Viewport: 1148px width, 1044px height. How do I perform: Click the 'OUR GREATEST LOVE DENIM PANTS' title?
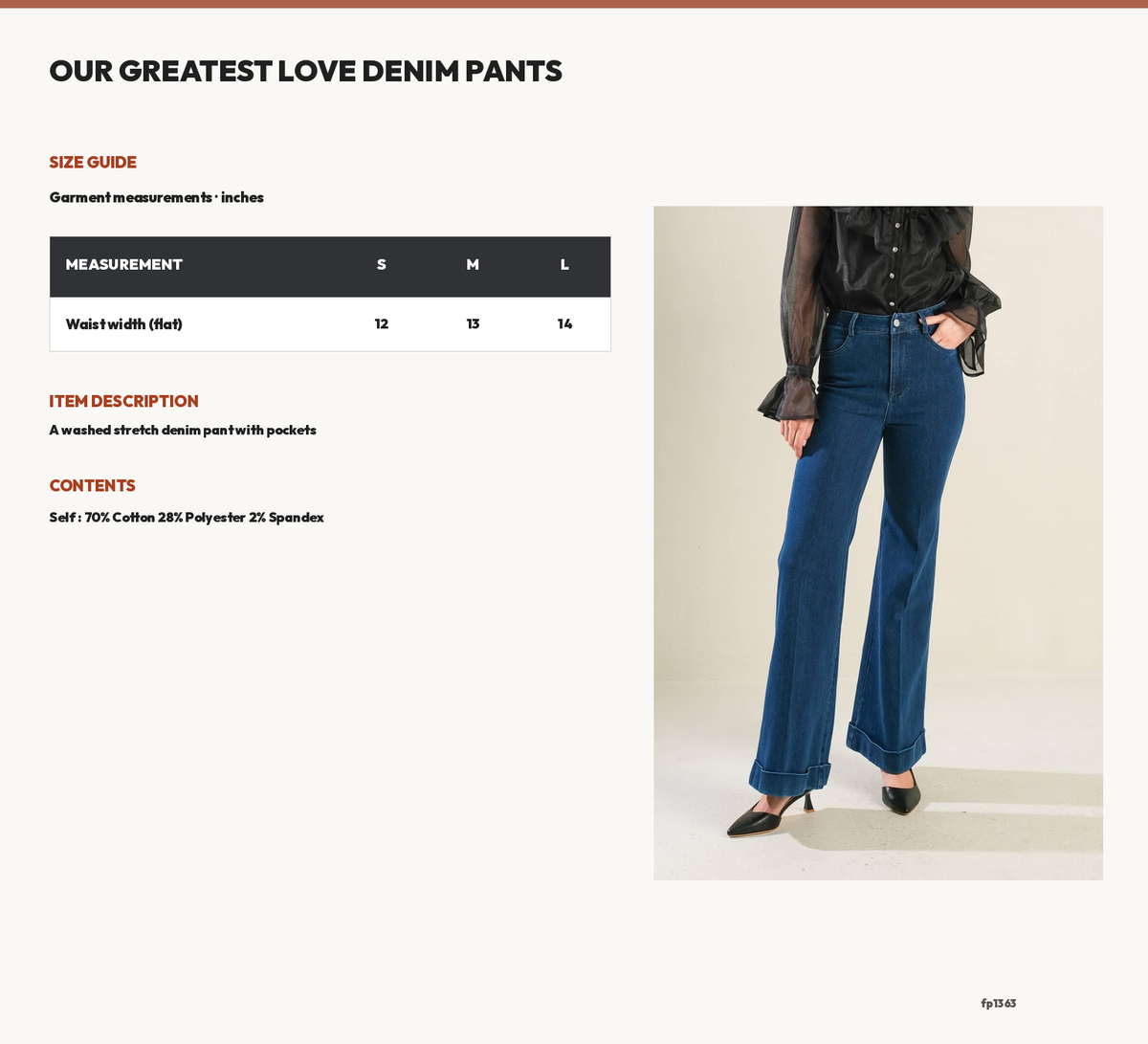click(305, 71)
